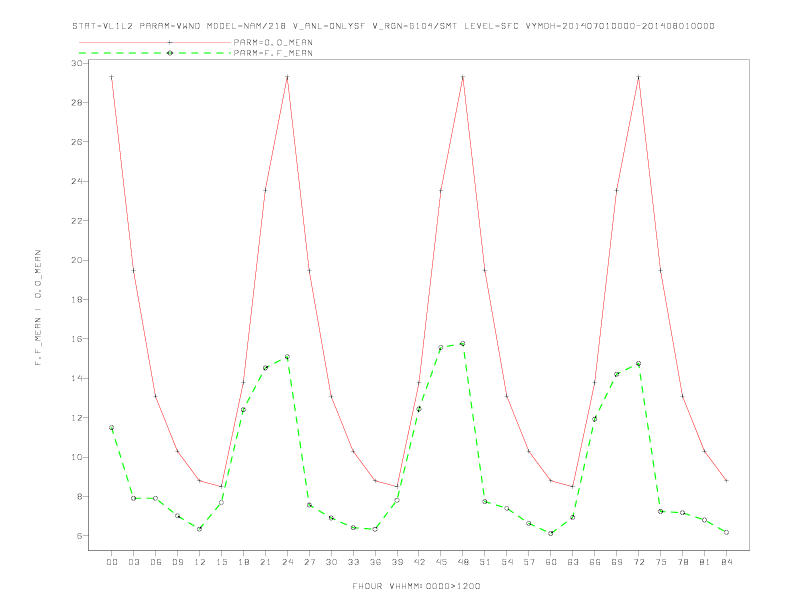Click the y-axis tick label 26

77,142
